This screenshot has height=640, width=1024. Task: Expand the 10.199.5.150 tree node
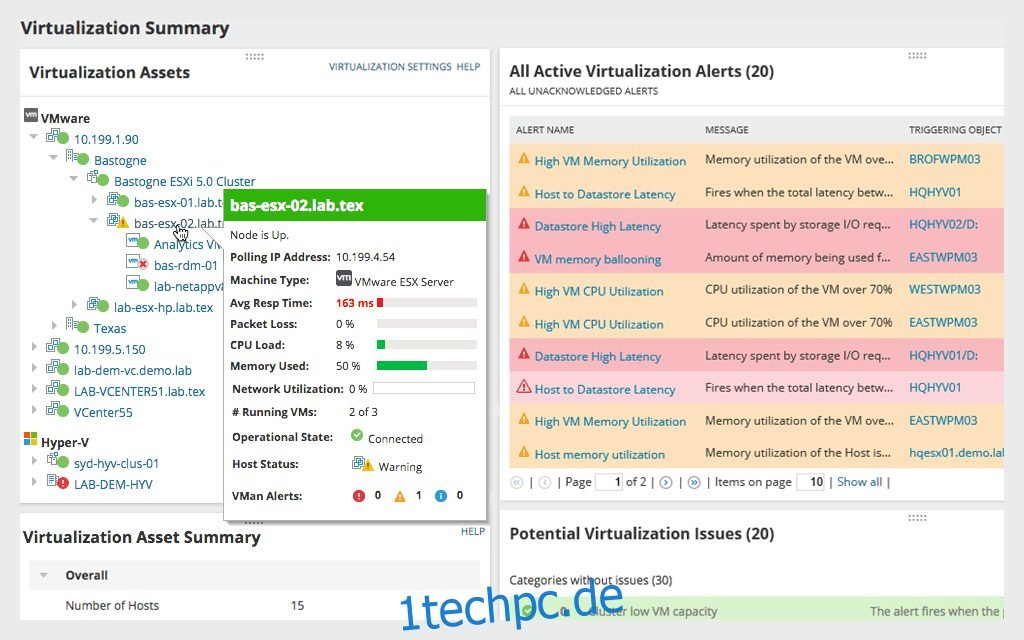pyautogui.click(x=34, y=347)
